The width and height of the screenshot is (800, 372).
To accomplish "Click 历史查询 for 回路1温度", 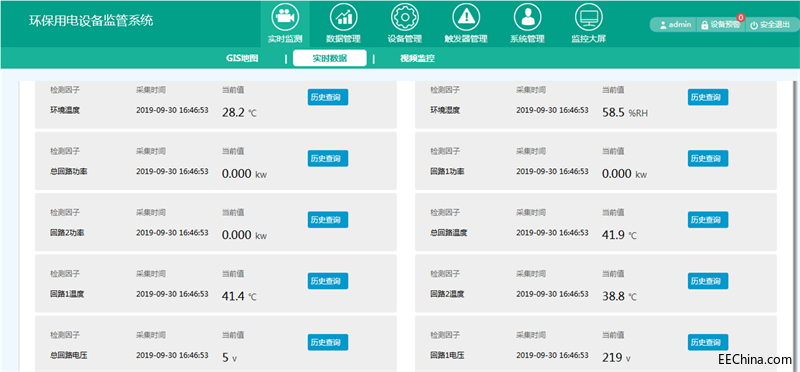I will click(x=328, y=281).
